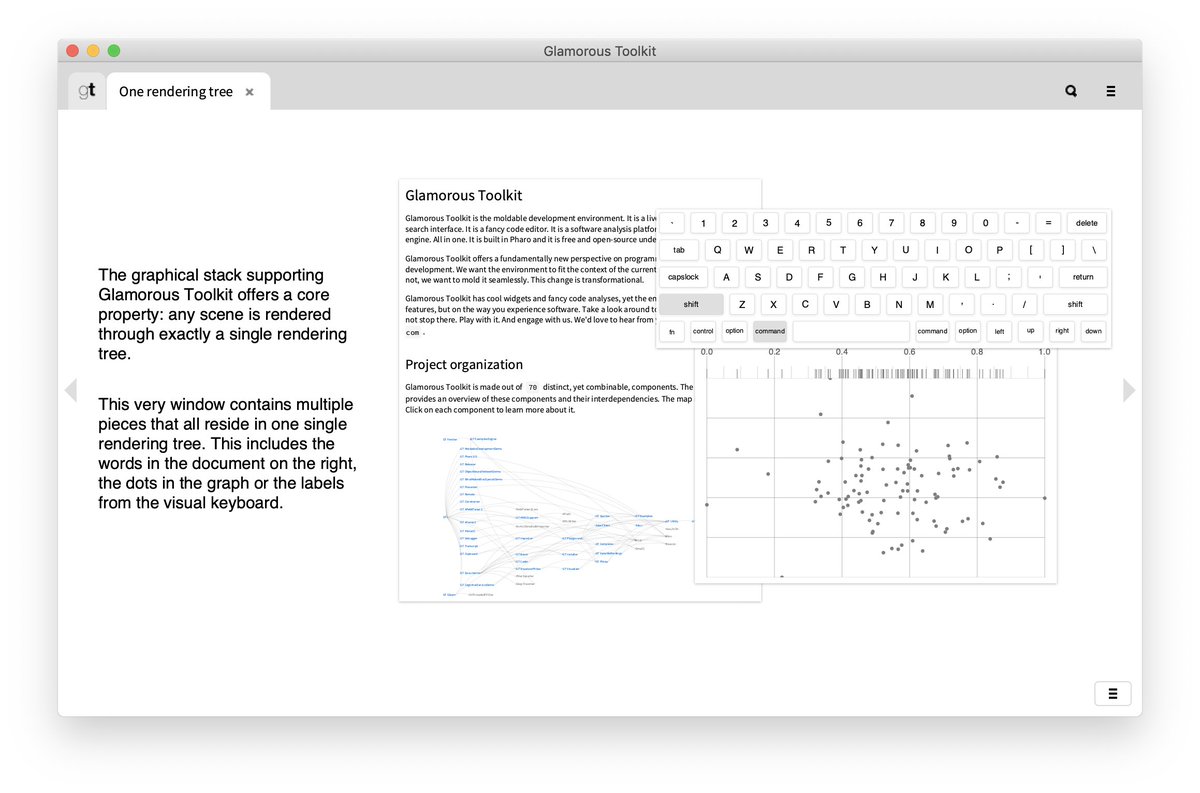Click the left bracket key
Viewport: 1200px width, 793px height.
1031,250
